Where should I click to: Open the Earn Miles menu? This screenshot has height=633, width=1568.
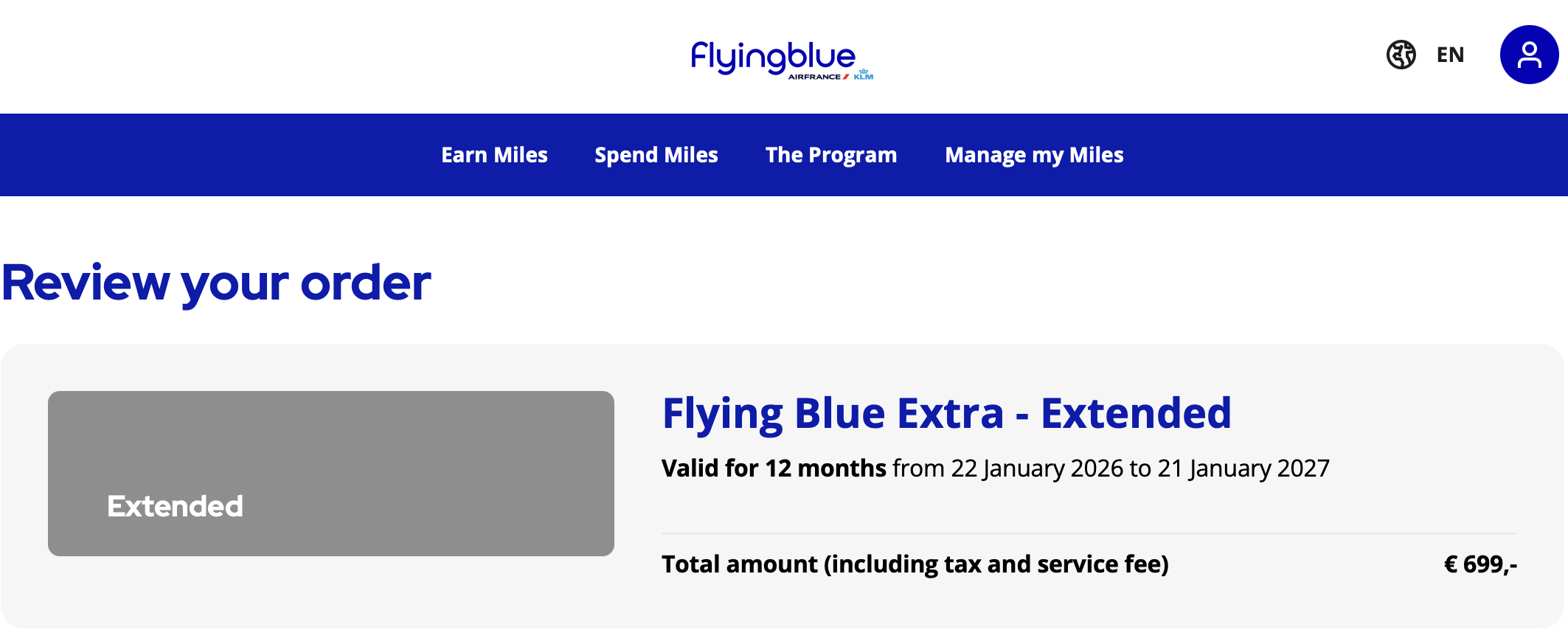[x=494, y=155]
